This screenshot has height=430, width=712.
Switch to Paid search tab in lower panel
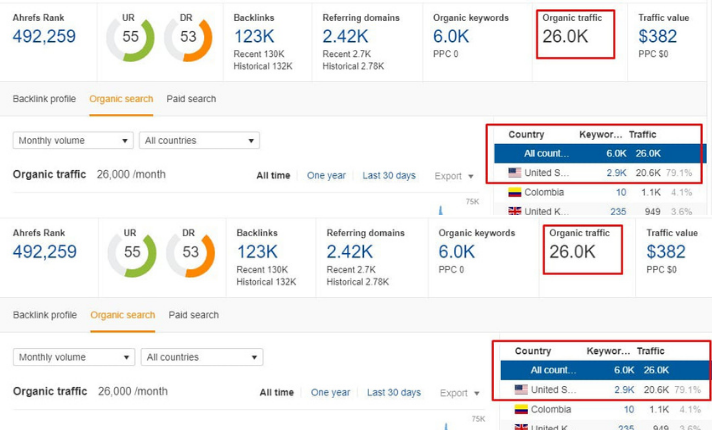point(194,315)
